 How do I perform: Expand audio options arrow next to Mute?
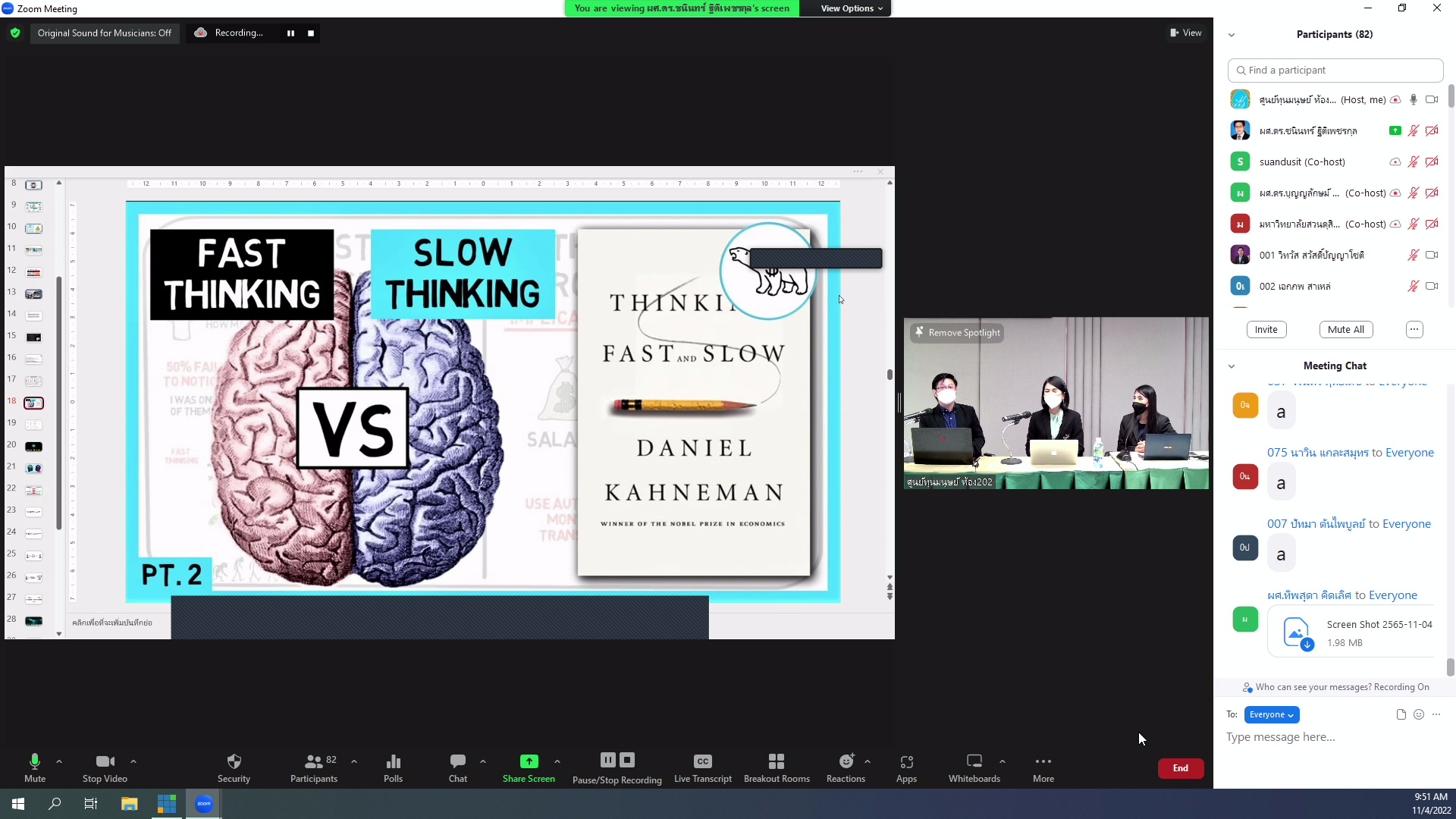coord(59,761)
